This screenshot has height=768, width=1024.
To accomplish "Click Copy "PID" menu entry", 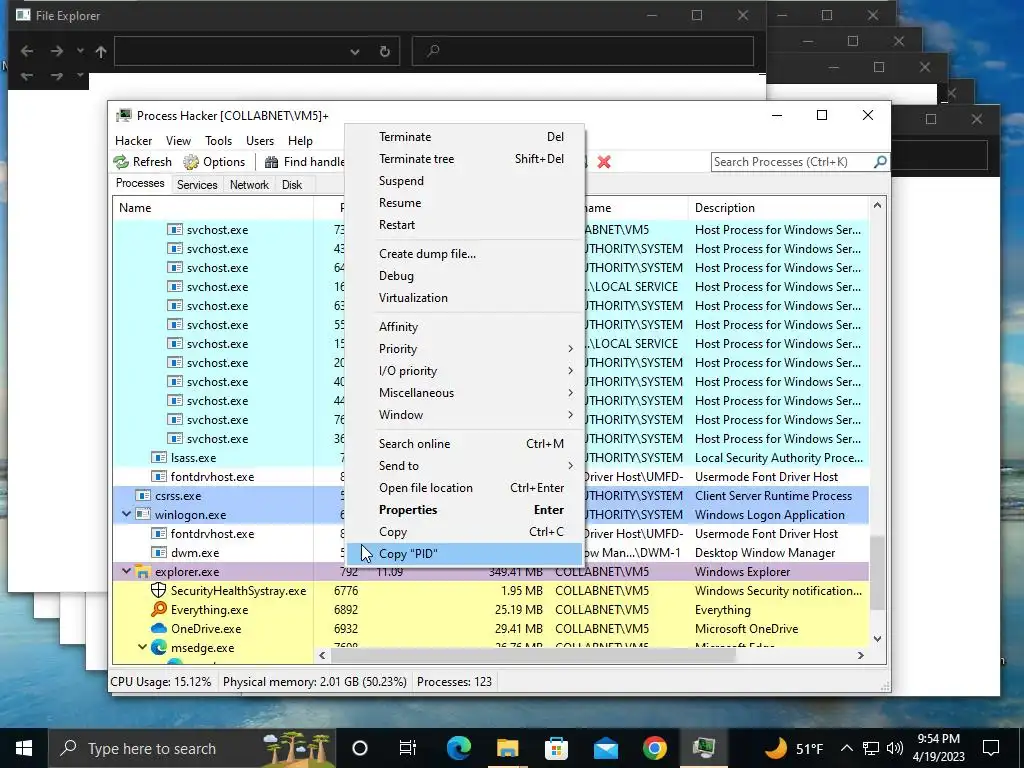I will pyautogui.click(x=464, y=554).
